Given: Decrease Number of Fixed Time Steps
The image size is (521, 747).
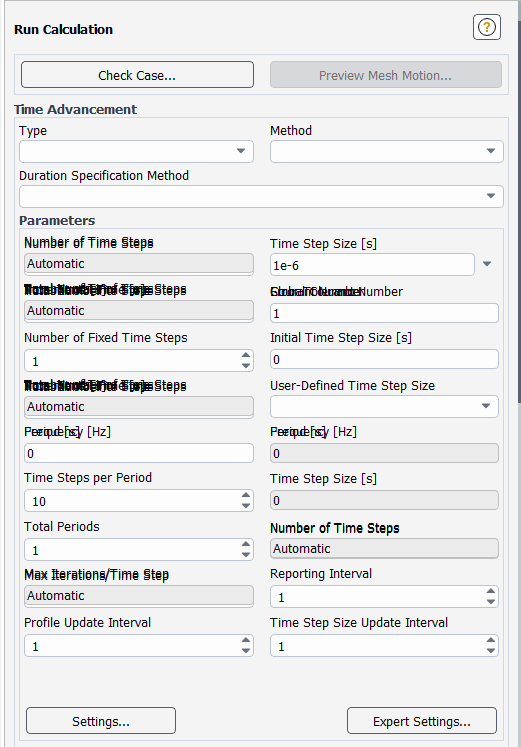Looking at the screenshot, I should [x=246, y=366].
